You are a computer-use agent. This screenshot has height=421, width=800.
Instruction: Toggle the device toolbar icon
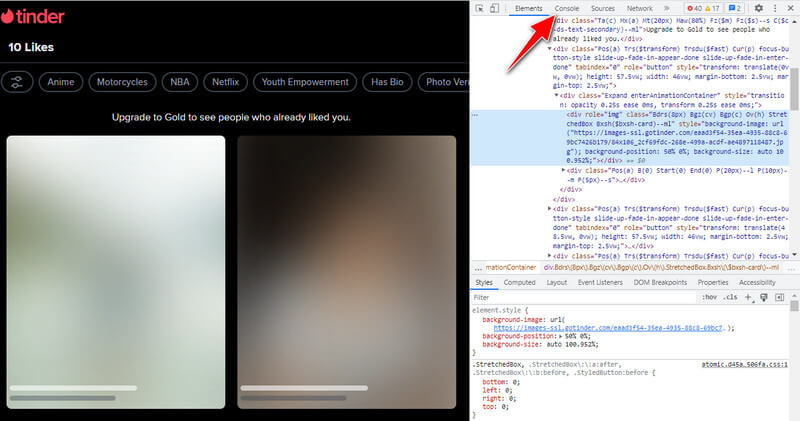(495, 8)
